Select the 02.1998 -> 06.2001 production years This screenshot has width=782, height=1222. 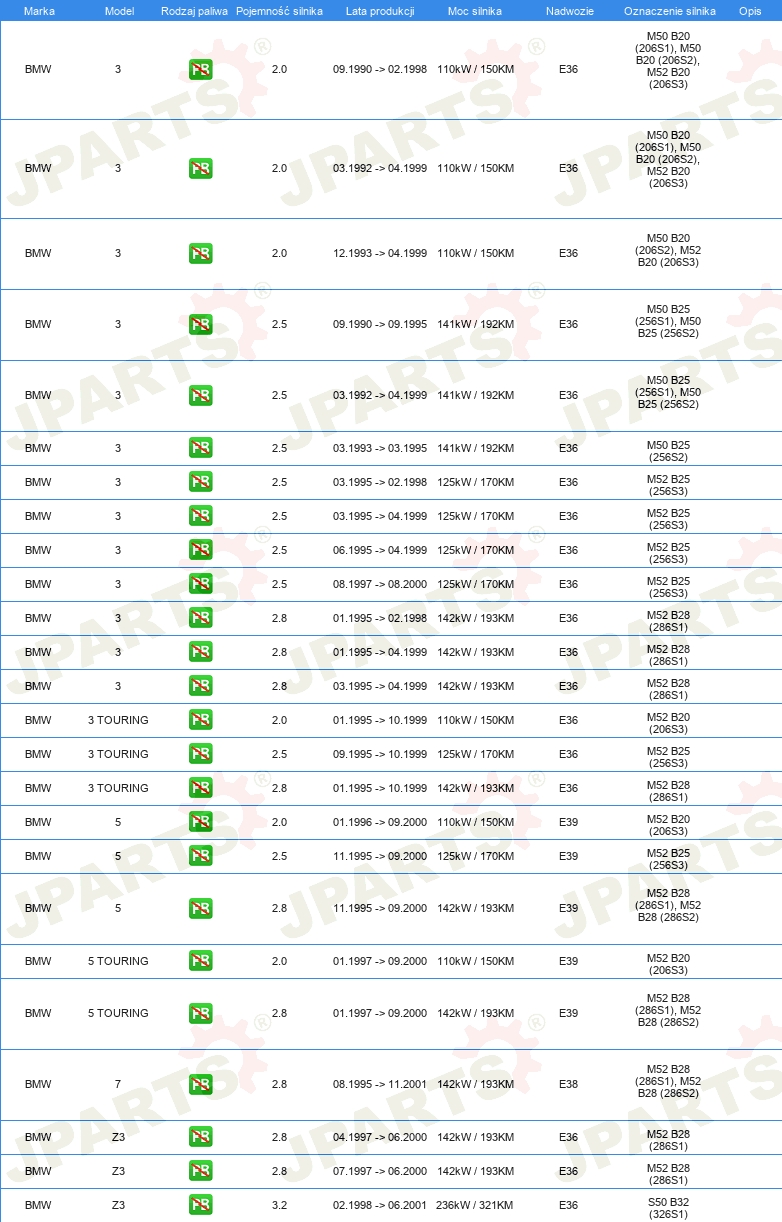coord(380,1205)
